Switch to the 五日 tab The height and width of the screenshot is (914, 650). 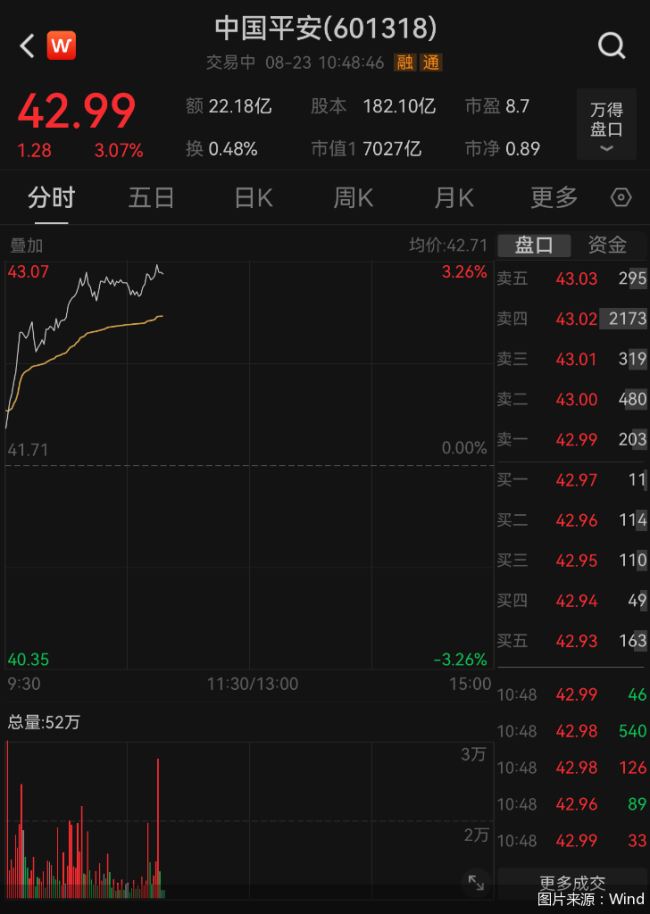tap(152, 198)
